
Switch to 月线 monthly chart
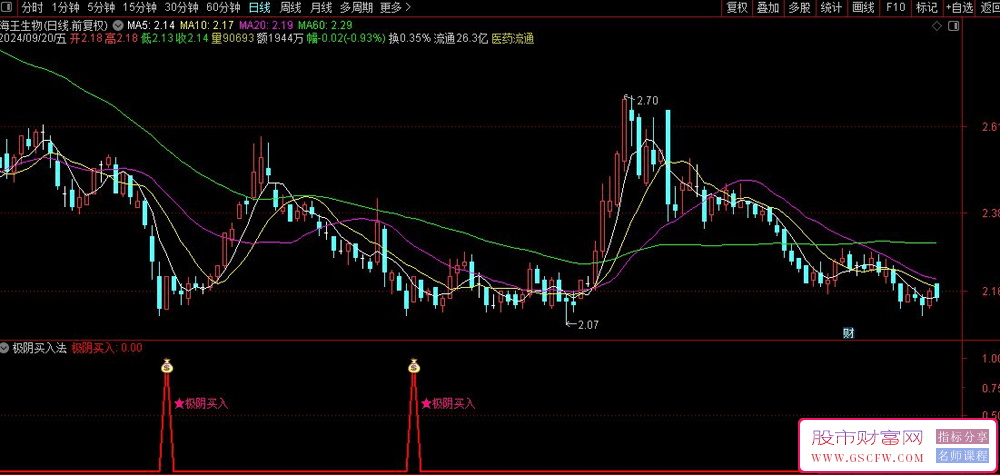[x=321, y=8]
